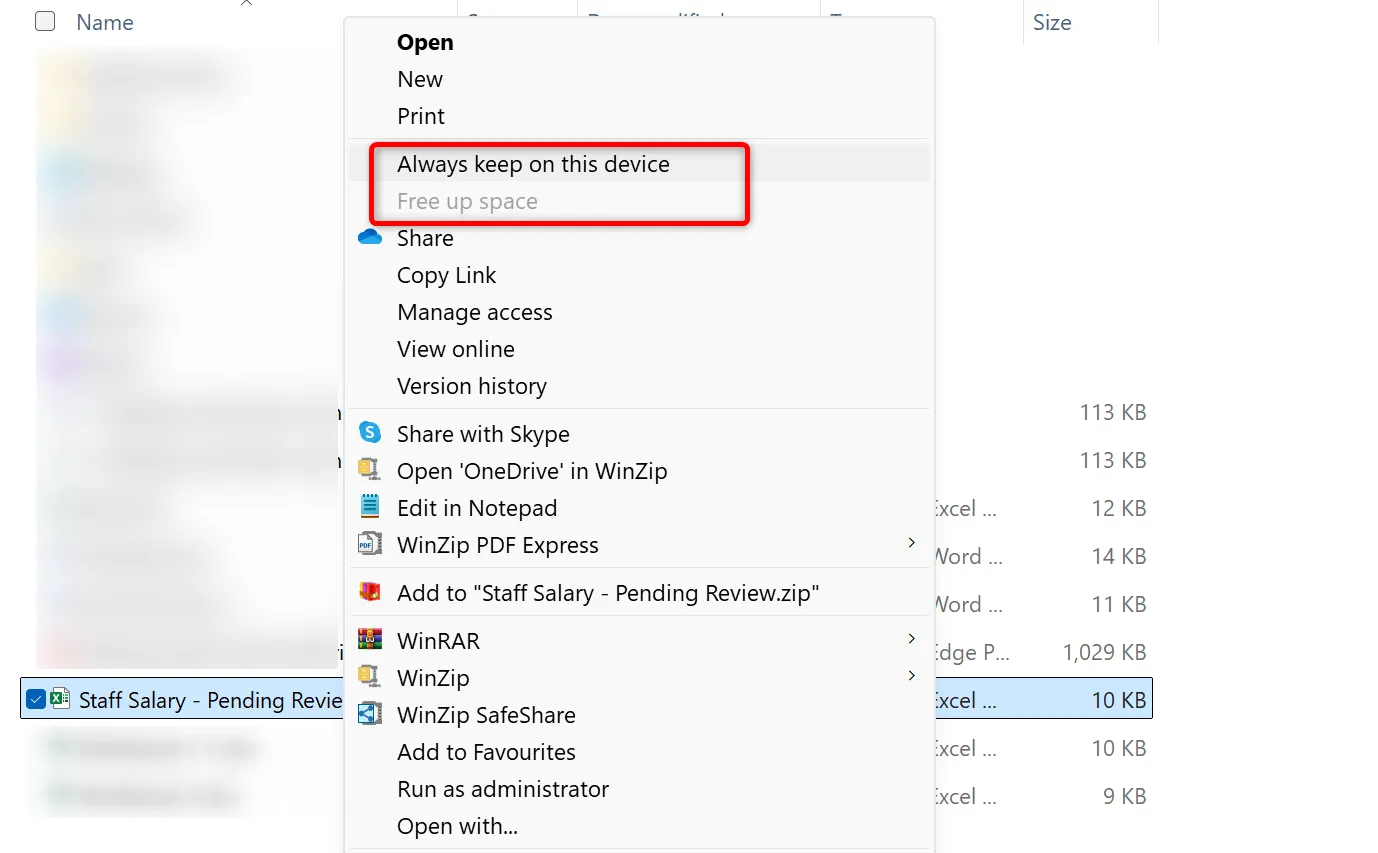The width and height of the screenshot is (1378, 853).
Task: Toggle the Name column header checkbox
Action: click(x=44, y=21)
